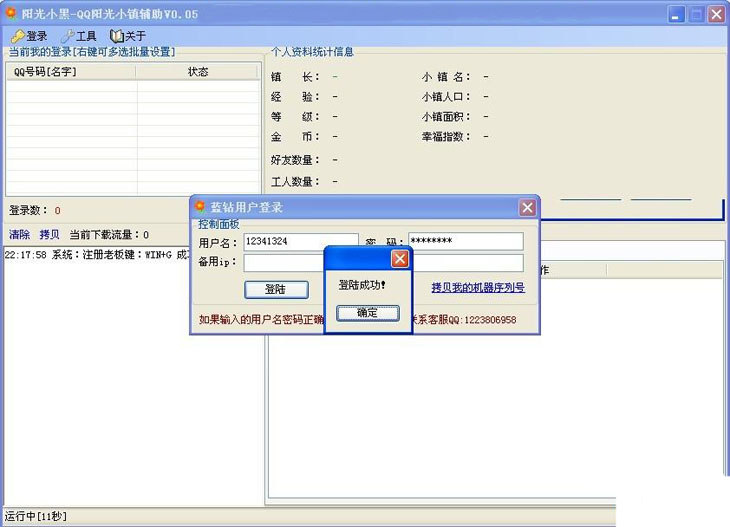Confirm the 登陆成功 message with 确定
The height and width of the screenshot is (527, 730).
pyautogui.click(x=368, y=313)
